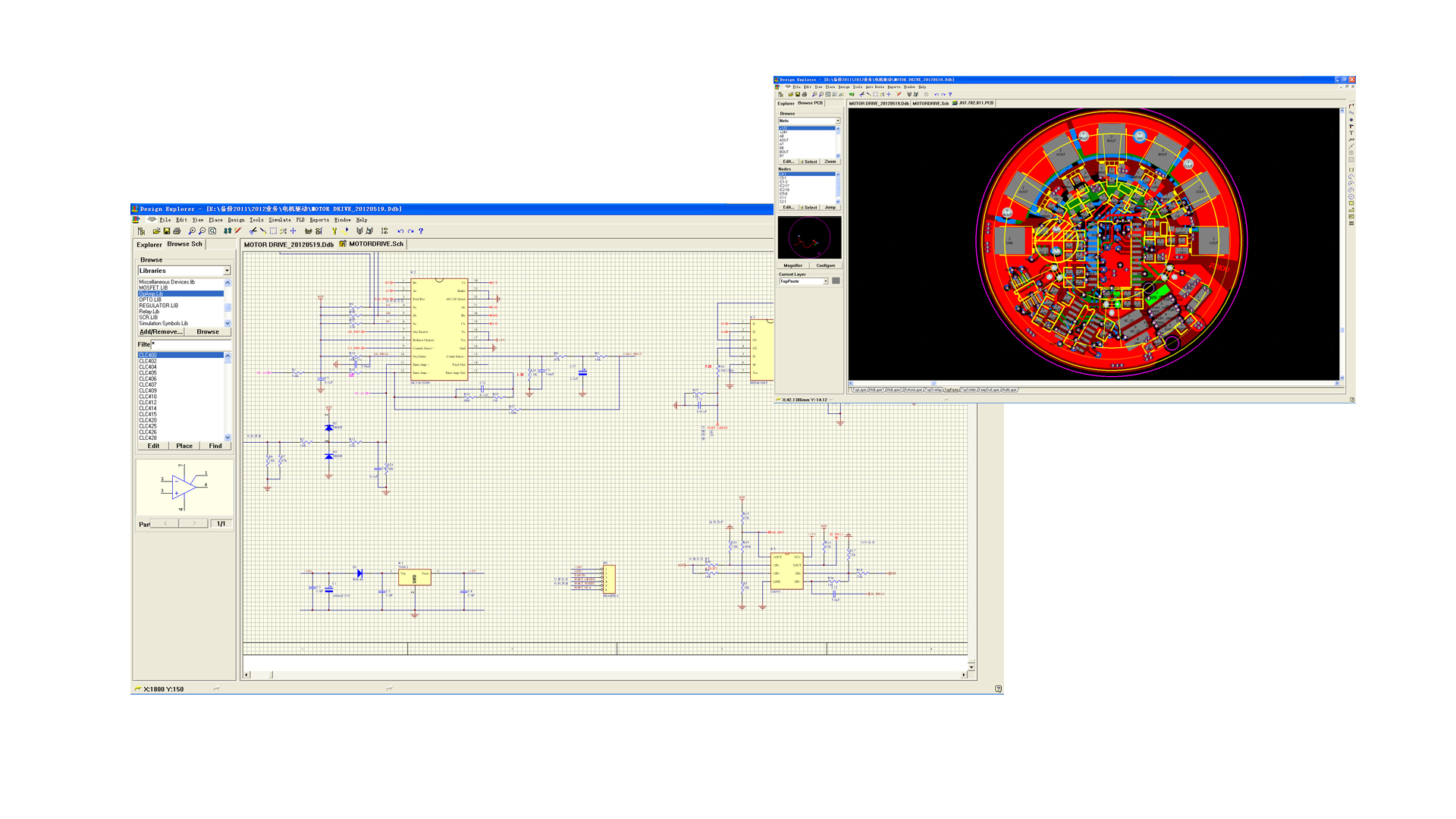This screenshot has width=1456, height=819.
Task: Click Print icon in schematic window toolbar
Action: (177, 231)
